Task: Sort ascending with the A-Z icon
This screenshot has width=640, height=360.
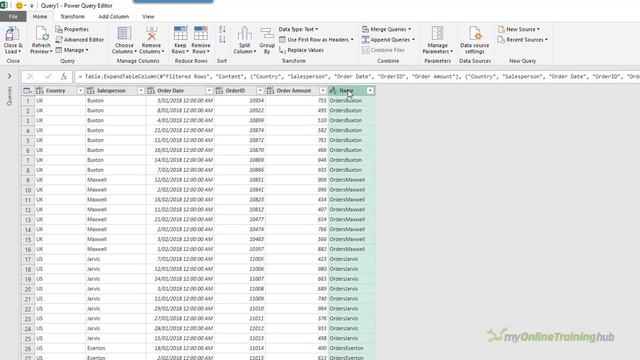Action: coord(222,29)
